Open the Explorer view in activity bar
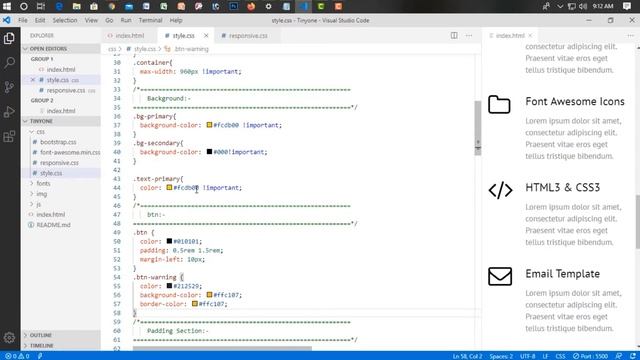The height and width of the screenshot is (360, 640). pyautogui.click(x=9, y=38)
